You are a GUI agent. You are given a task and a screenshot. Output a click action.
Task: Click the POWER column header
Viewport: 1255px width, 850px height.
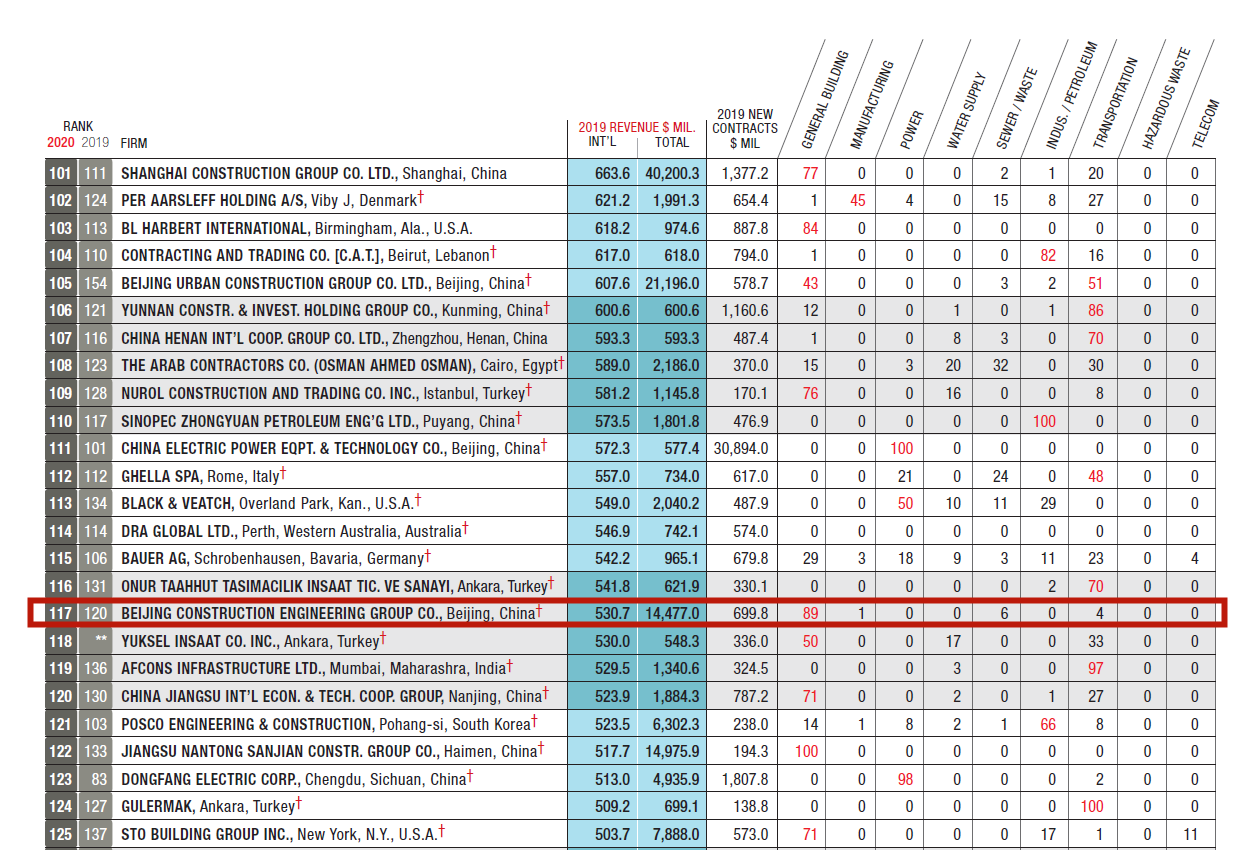(x=911, y=129)
